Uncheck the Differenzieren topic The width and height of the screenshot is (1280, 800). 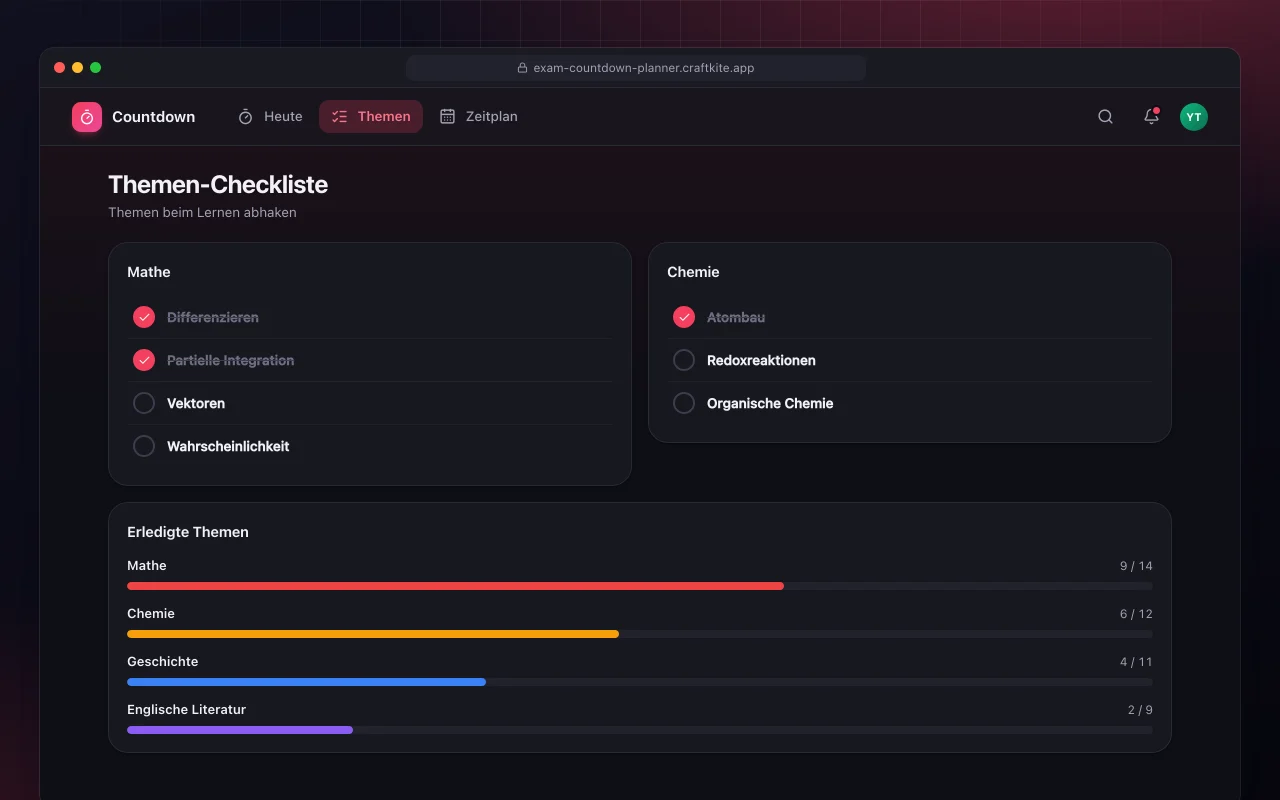(x=144, y=317)
